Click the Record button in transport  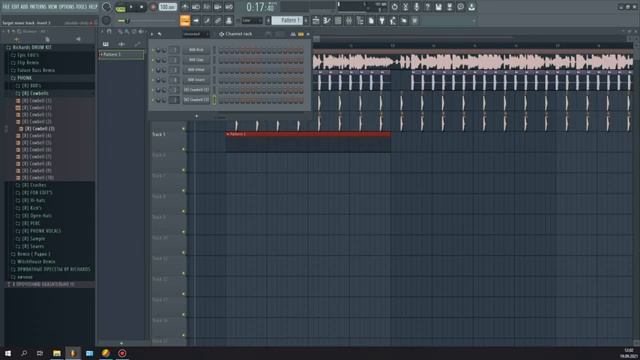[153, 7]
